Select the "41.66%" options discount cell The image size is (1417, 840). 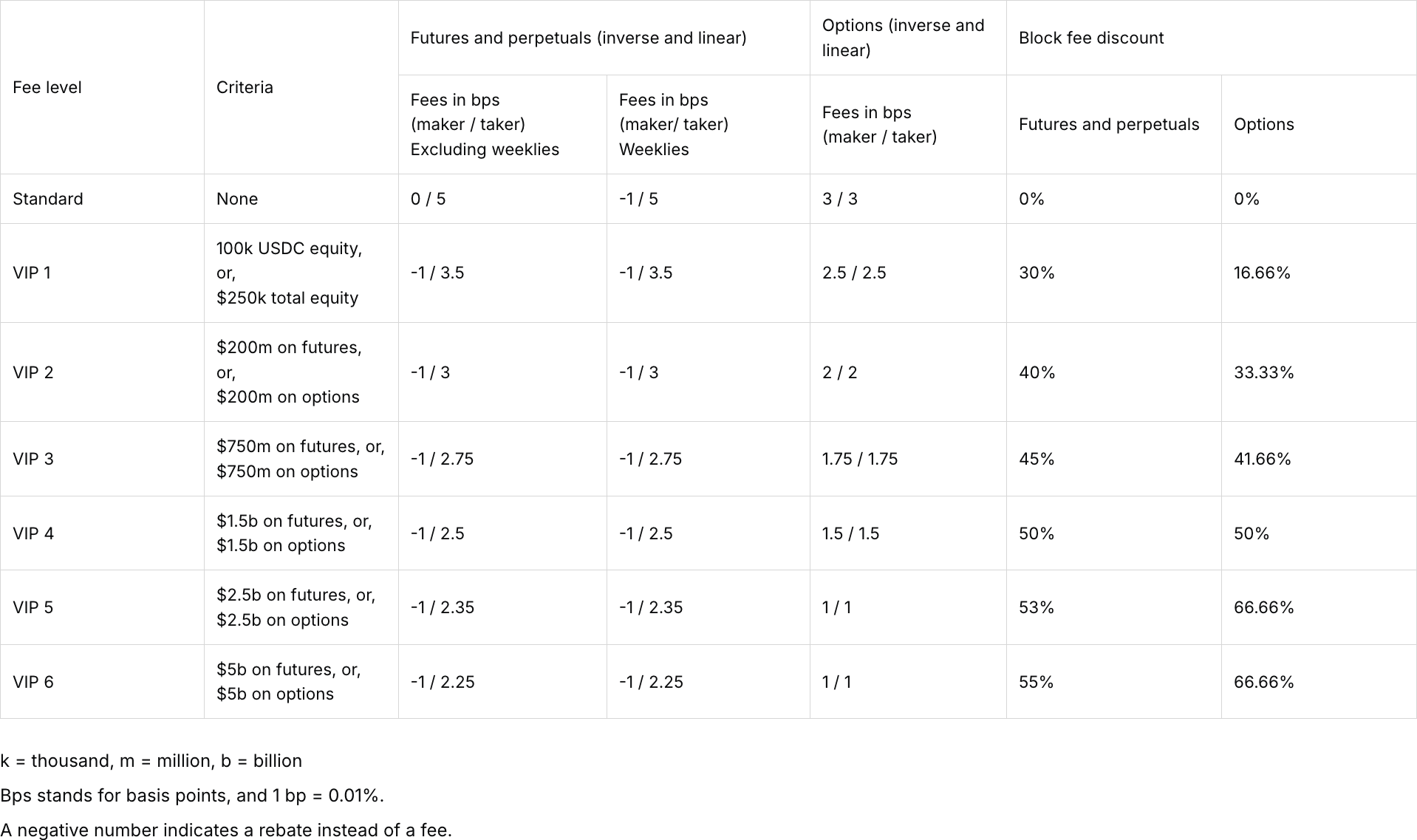[x=1262, y=459]
